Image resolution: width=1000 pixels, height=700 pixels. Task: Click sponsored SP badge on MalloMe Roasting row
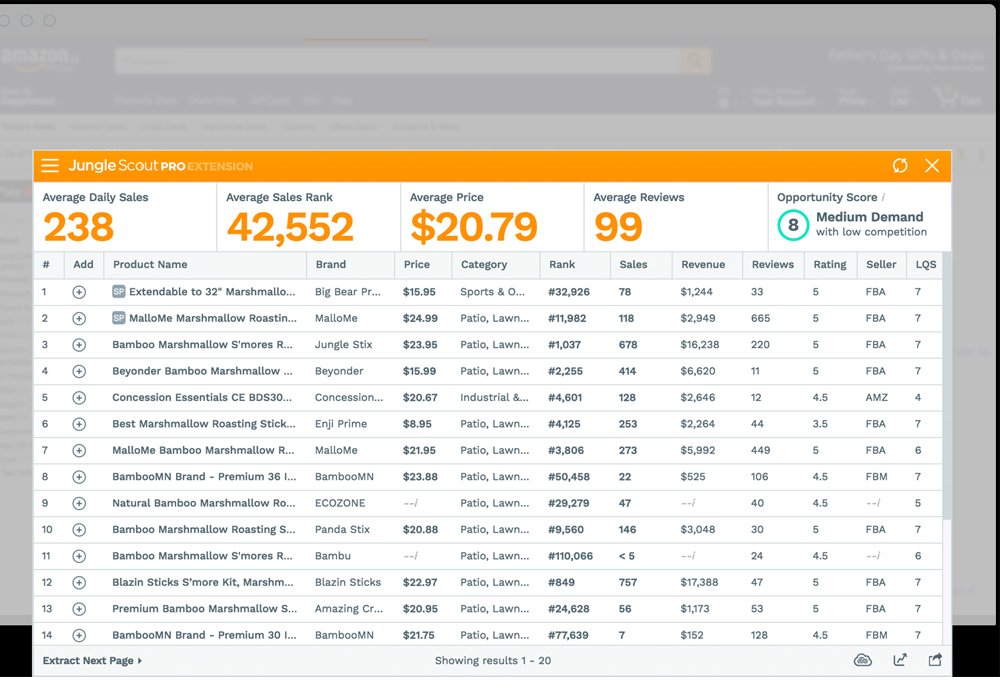(x=119, y=317)
